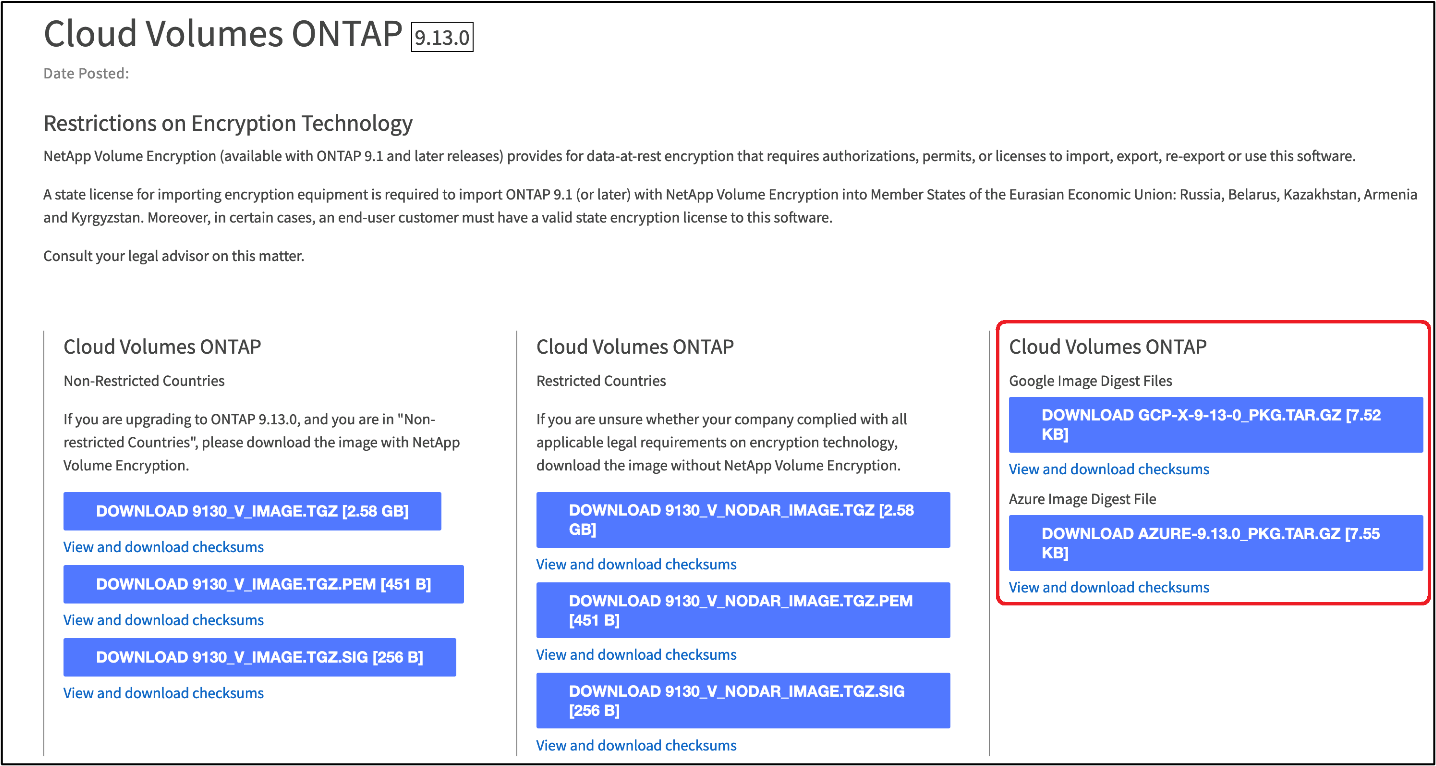
Task: Click Cloud Volumes ONTAP heading above Non-Restricted Countries
Action: [x=162, y=347]
